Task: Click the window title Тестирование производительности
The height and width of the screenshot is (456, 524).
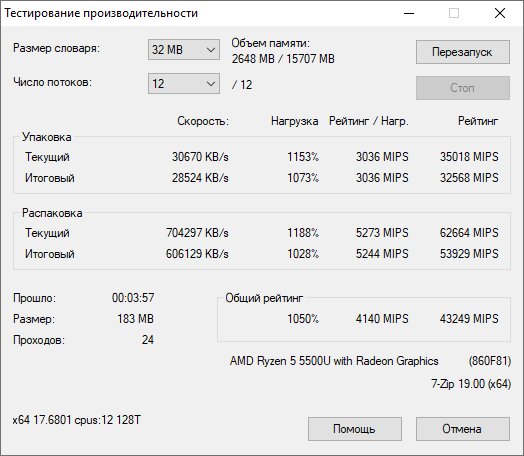Action: (101, 13)
